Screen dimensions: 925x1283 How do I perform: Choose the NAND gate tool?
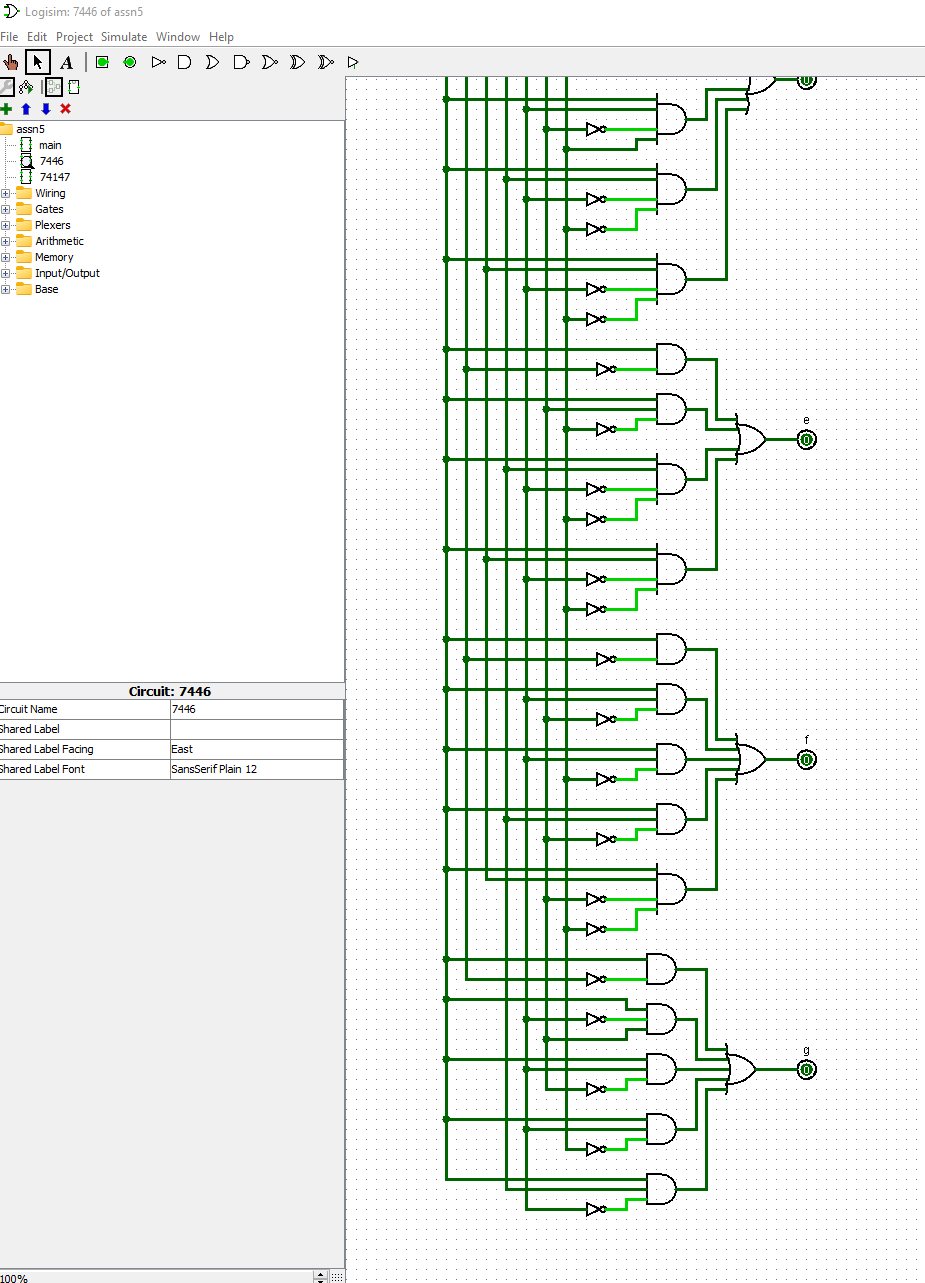[x=241, y=62]
